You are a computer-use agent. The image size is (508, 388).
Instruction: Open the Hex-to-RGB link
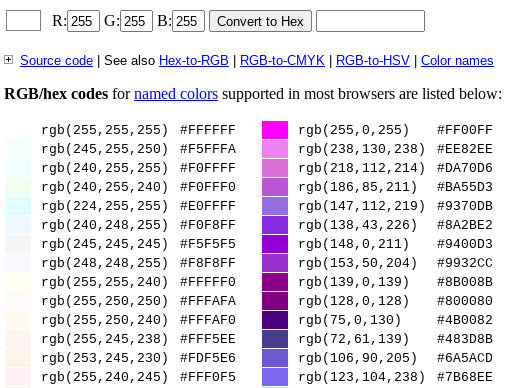pos(194,61)
